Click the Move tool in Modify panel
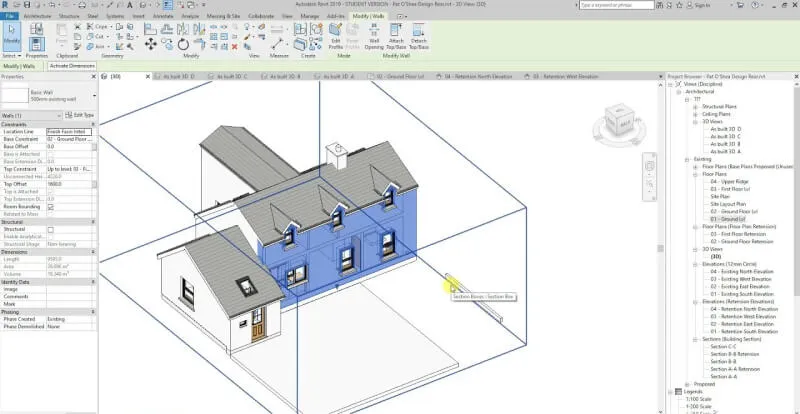This screenshot has width=800, height=414. [151, 44]
